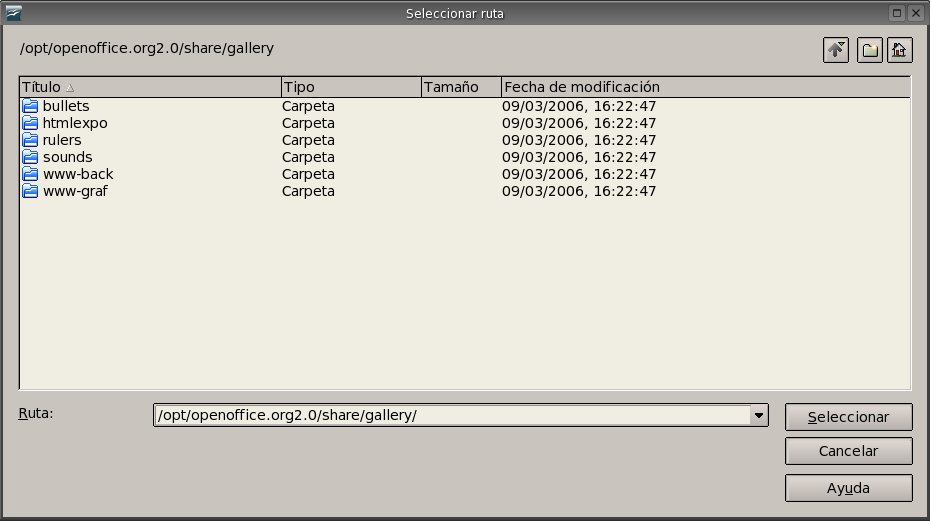Screen dimensions: 930x521
Task: Go up one directory level
Action: [836, 50]
